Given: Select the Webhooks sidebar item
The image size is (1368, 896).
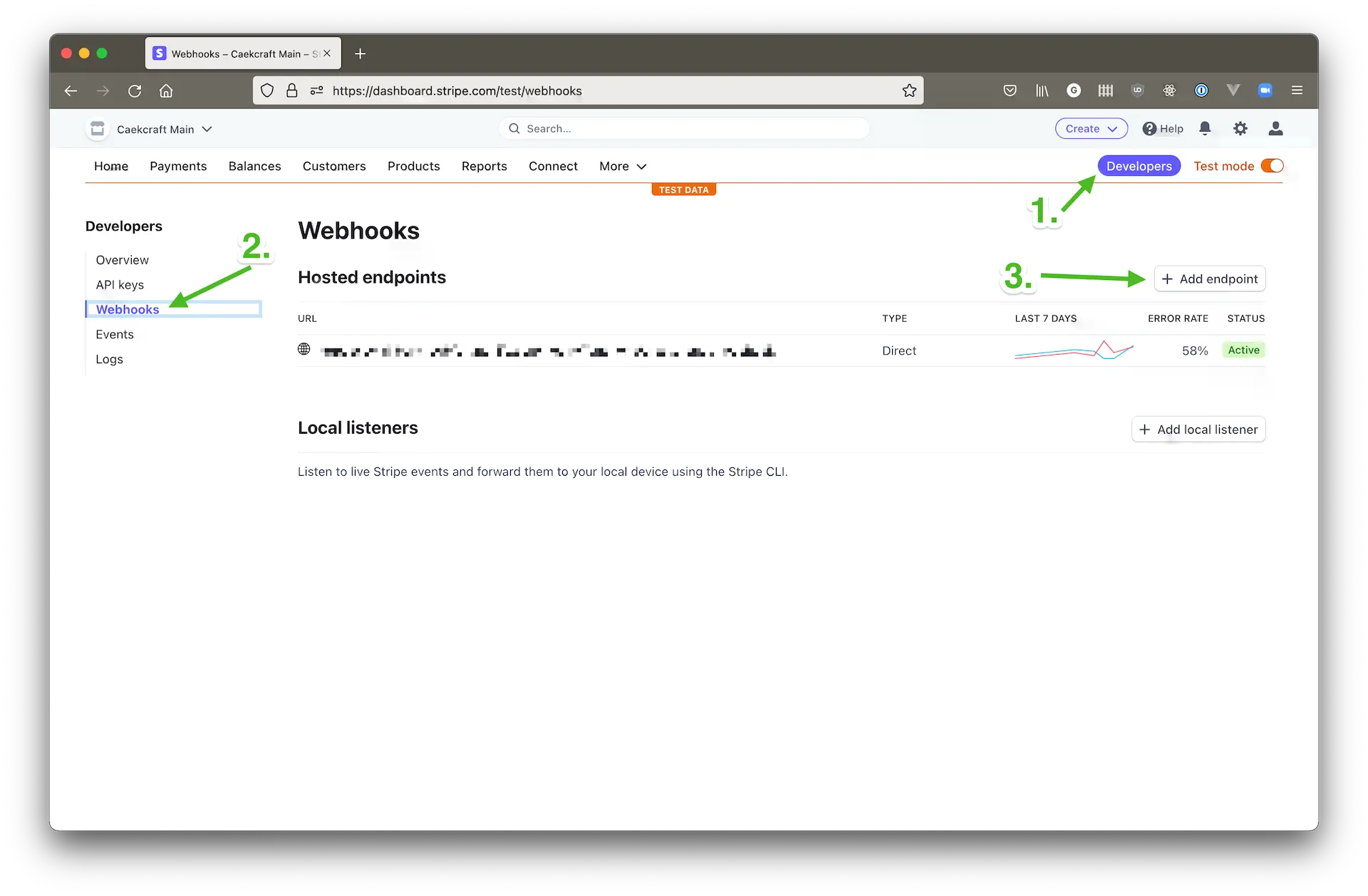Looking at the screenshot, I should tap(127, 308).
